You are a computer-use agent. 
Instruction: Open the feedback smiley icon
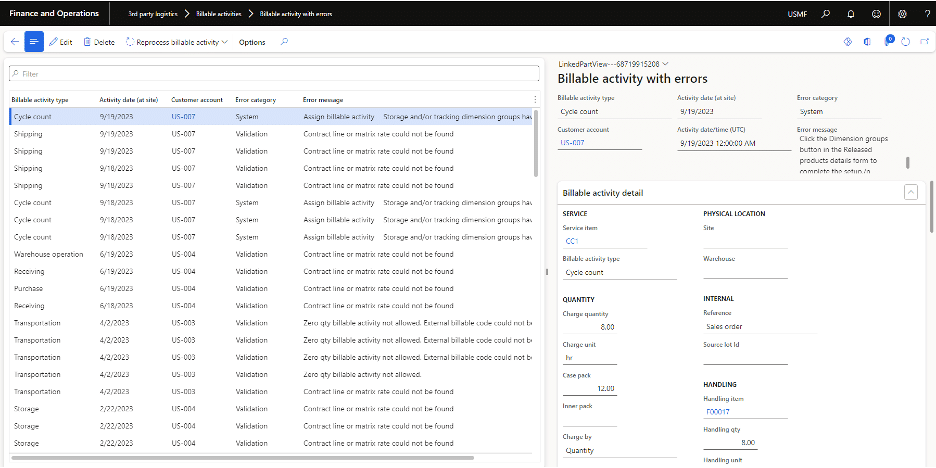click(x=876, y=13)
